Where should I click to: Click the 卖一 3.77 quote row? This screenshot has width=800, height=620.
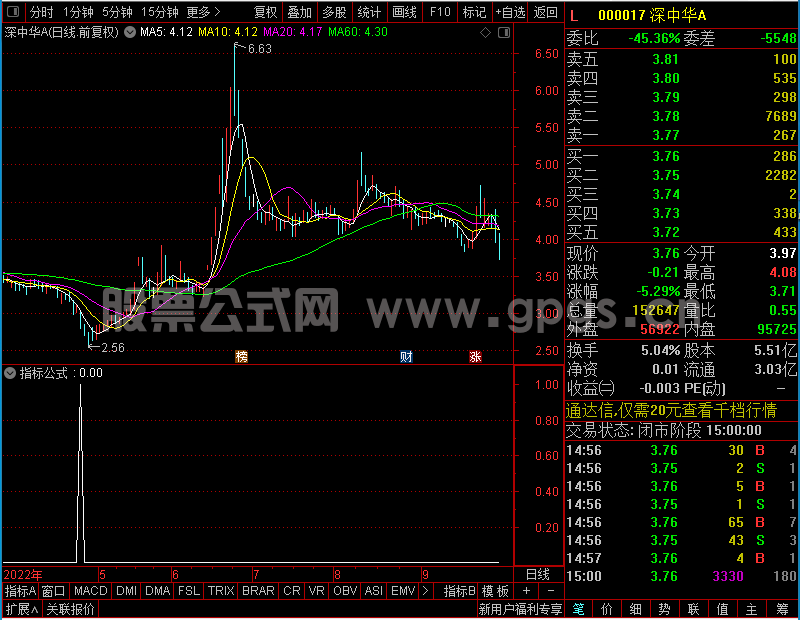pos(682,135)
